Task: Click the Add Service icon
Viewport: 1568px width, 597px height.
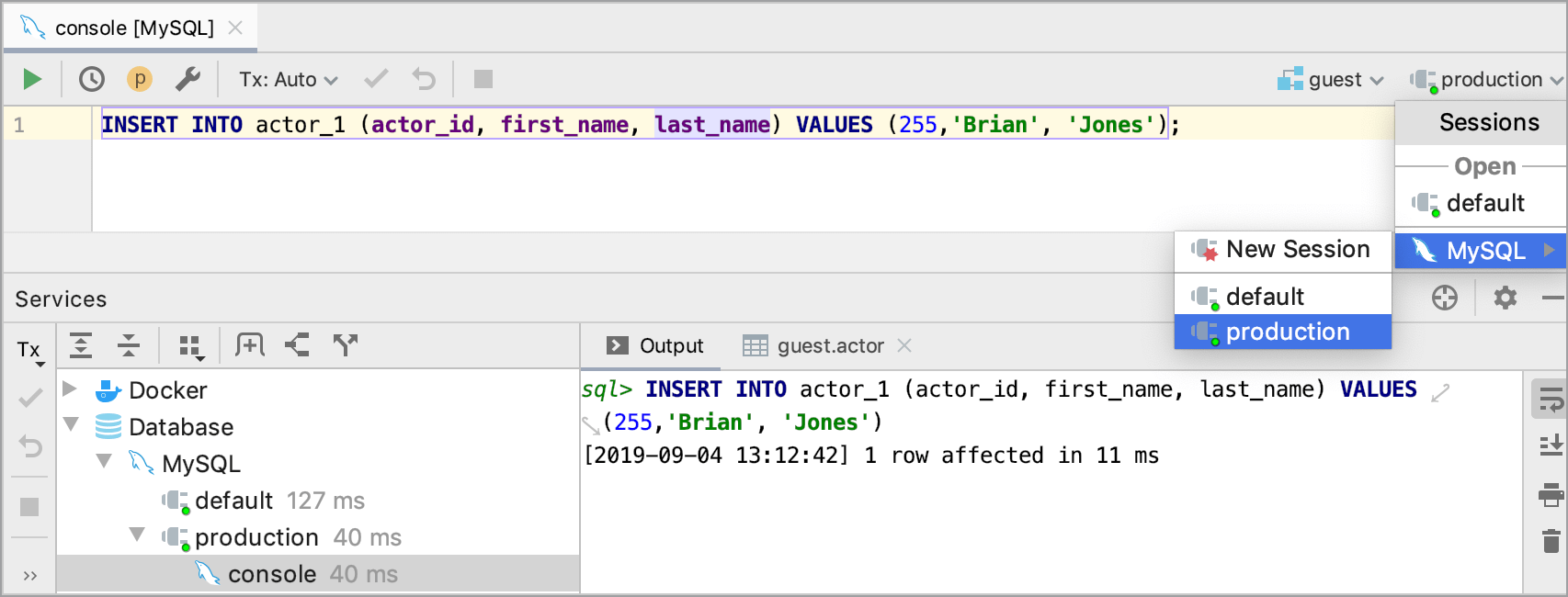Action: 250,345
